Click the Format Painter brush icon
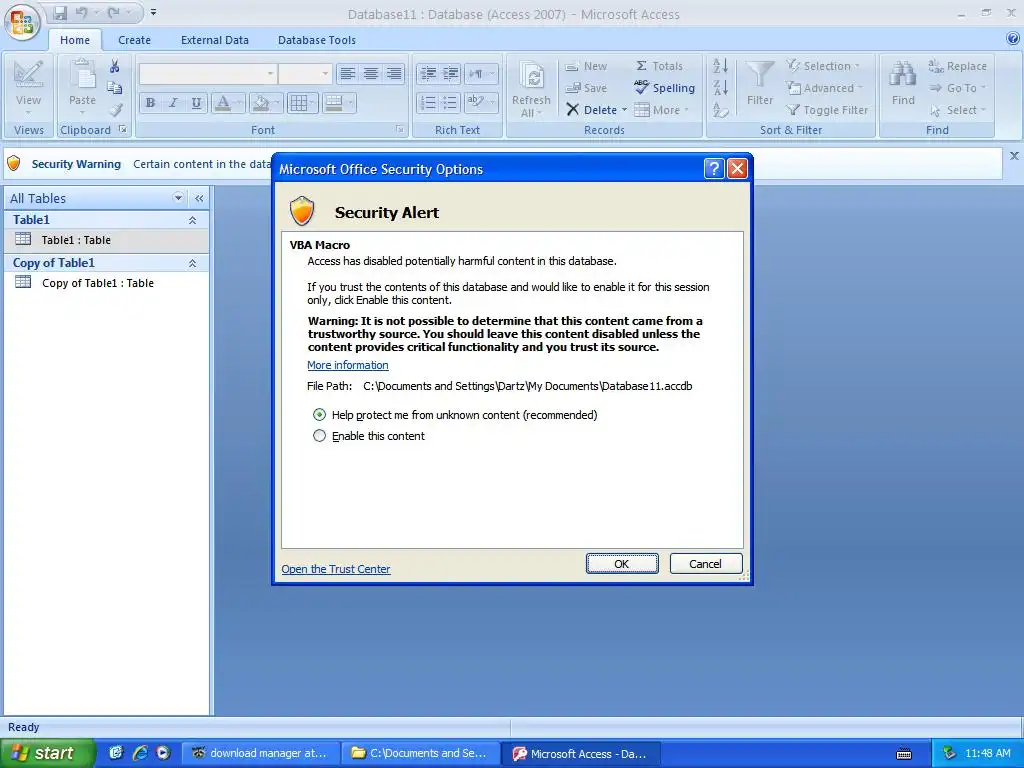Image resolution: width=1024 pixels, height=768 pixels. (116, 110)
